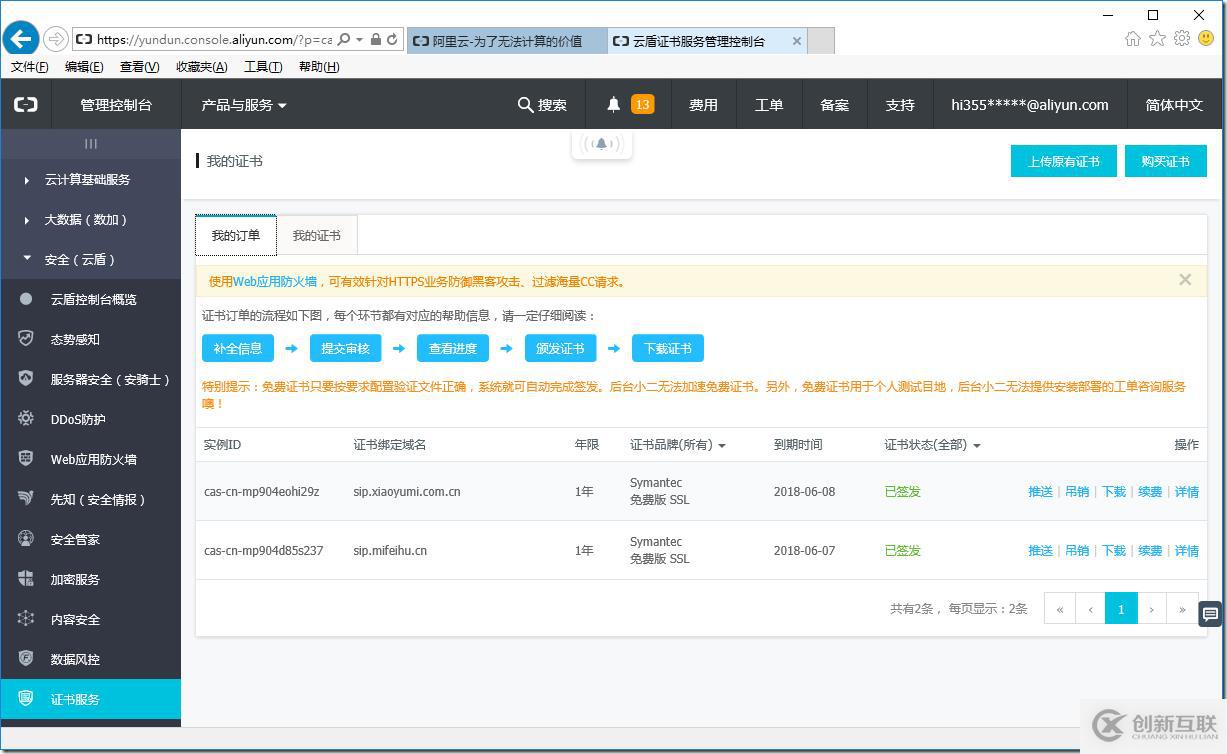
Task: Select 我的订单 tab
Action: click(236, 235)
